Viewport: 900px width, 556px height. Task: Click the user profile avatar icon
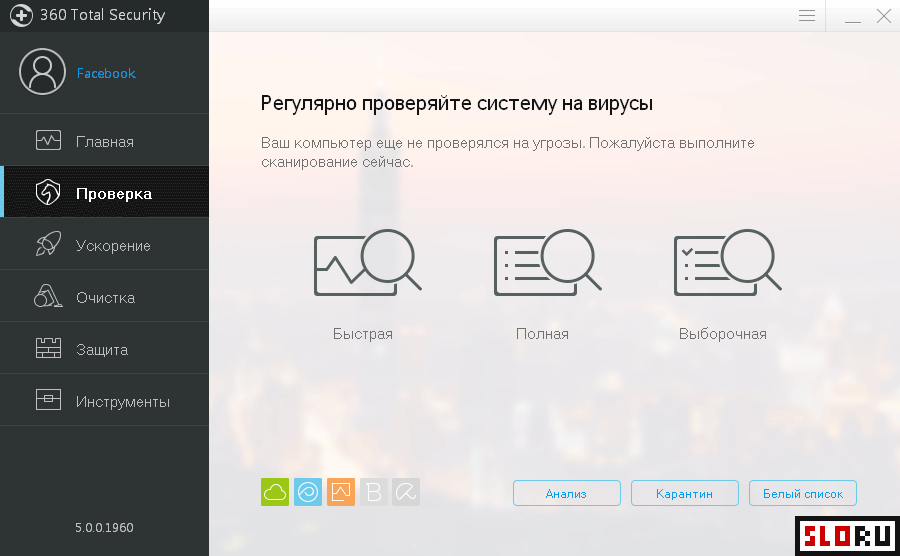(42, 72)
